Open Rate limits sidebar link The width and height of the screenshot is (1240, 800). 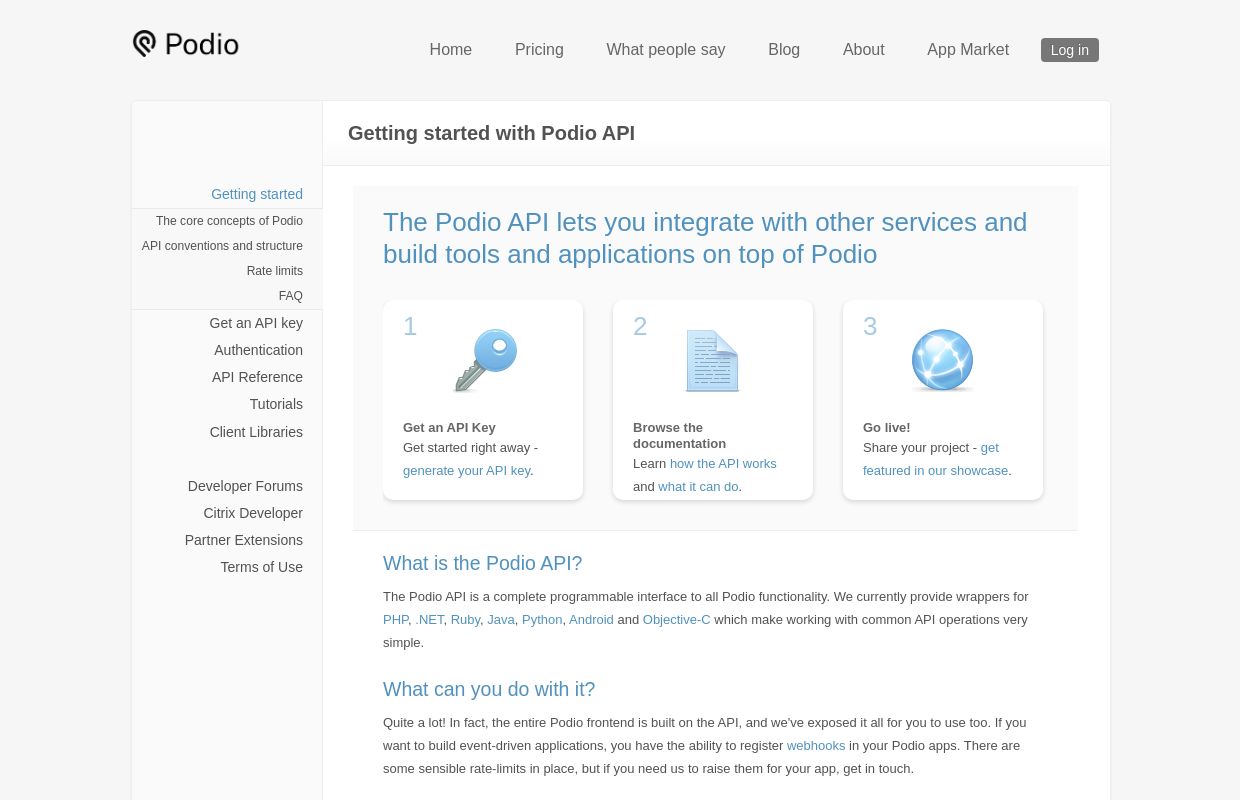click(x=275, y=271)
